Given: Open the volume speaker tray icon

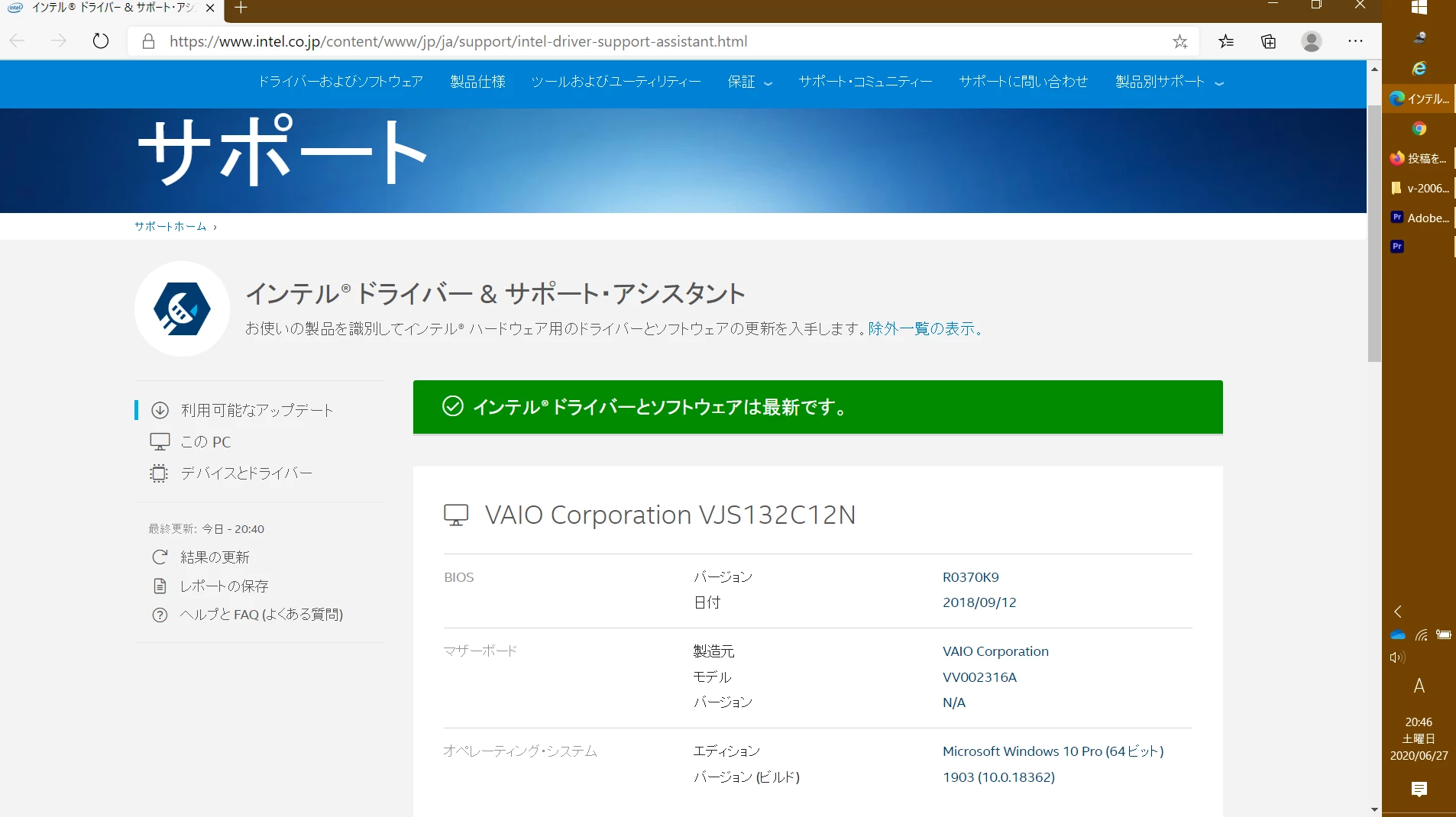Looking at the screenshot, I should [1397, 657].
